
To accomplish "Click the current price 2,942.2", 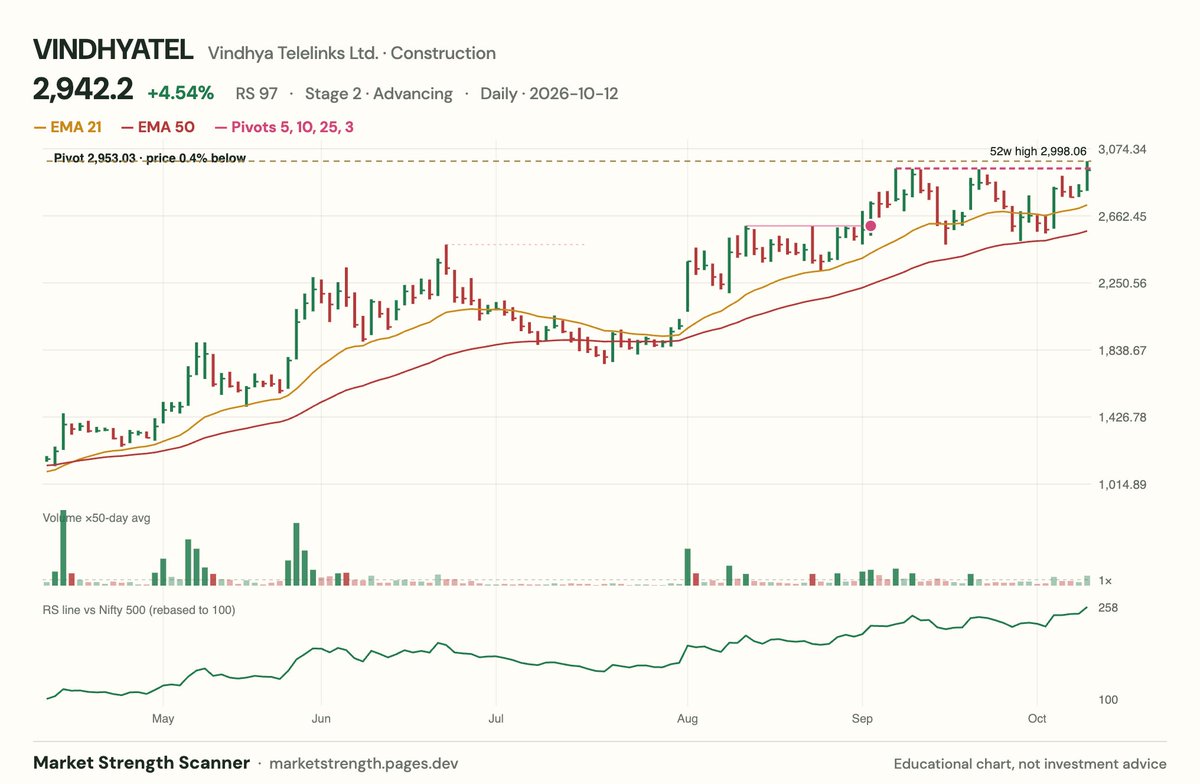I will click(83, 91).
